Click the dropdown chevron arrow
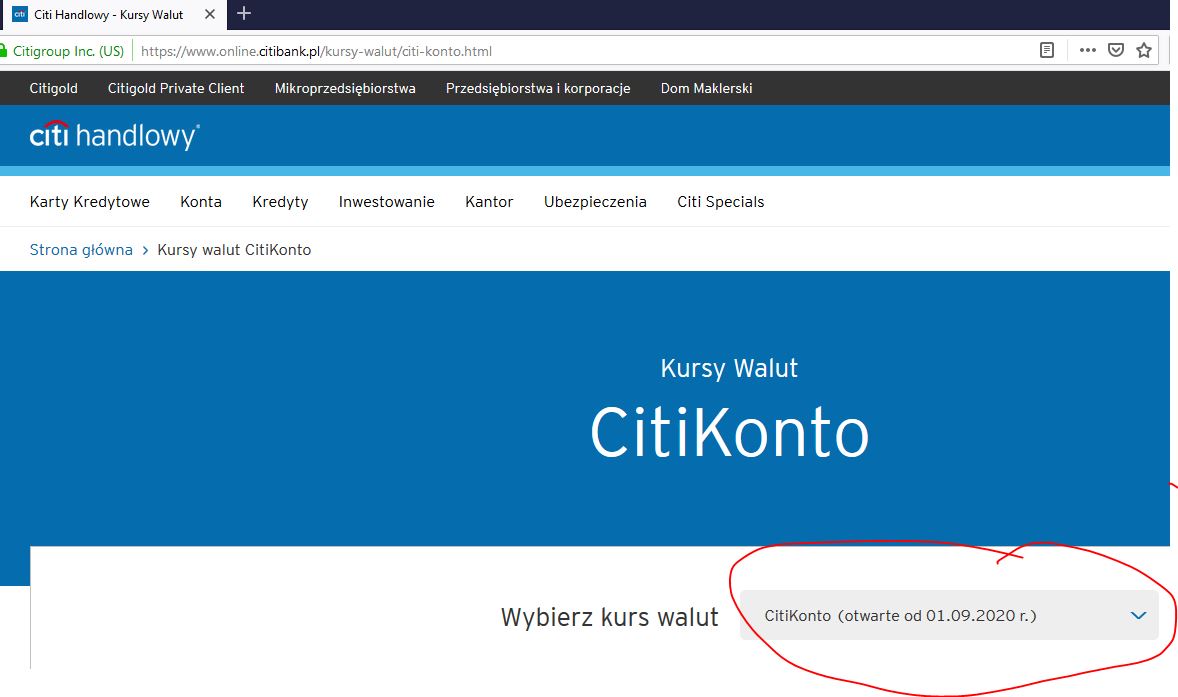 [1138, 615]
